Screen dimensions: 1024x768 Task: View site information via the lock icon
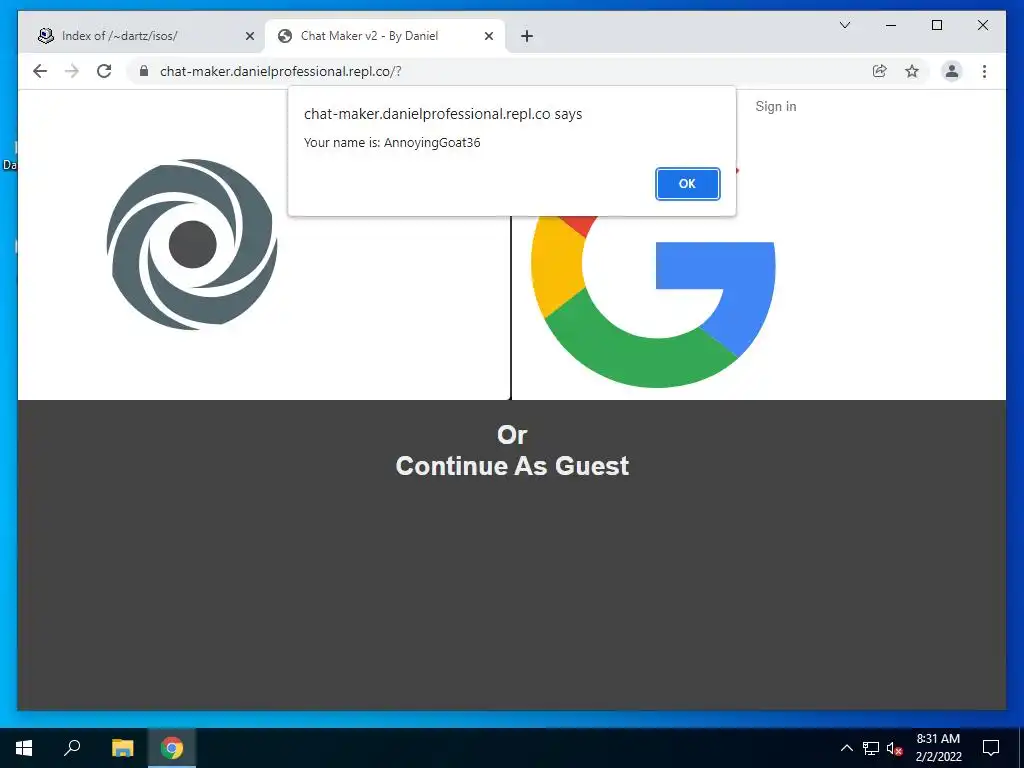(x=144, y=71)
